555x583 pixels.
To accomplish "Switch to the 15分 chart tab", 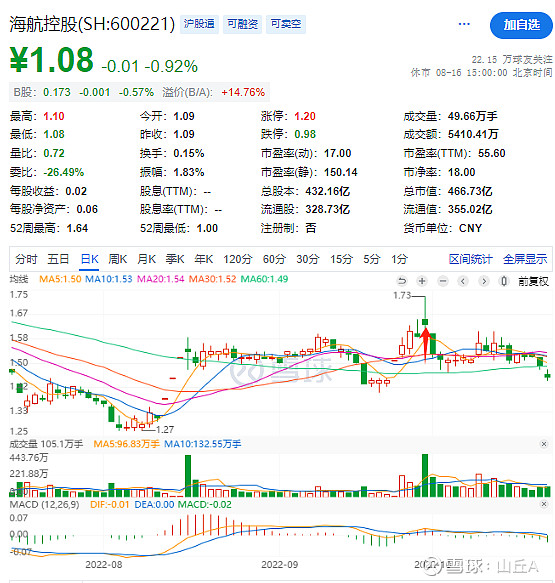I will tap(341, 259).
